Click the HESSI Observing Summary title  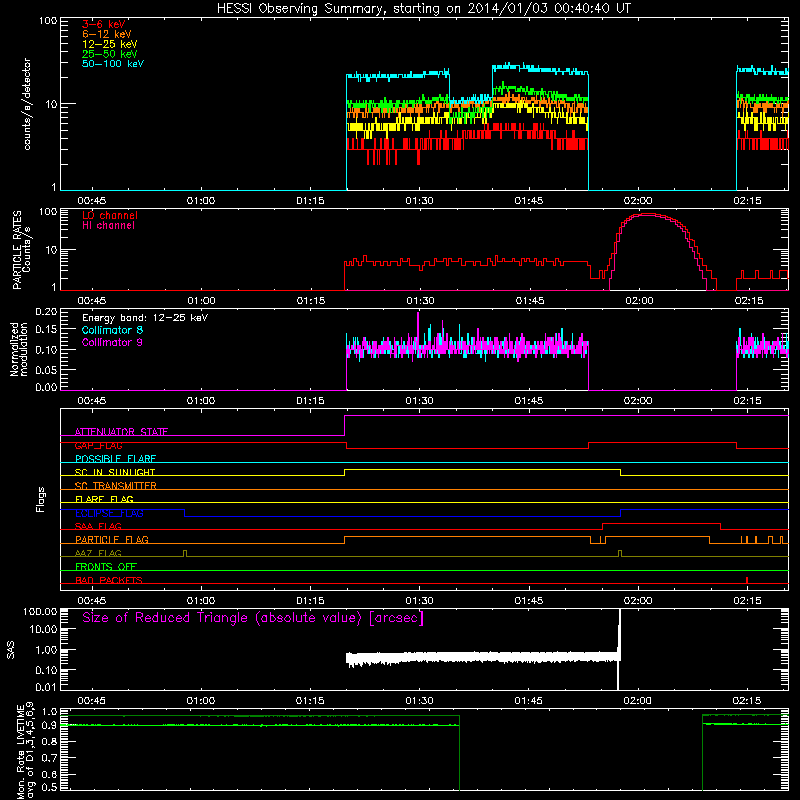[x=424, y=8]
